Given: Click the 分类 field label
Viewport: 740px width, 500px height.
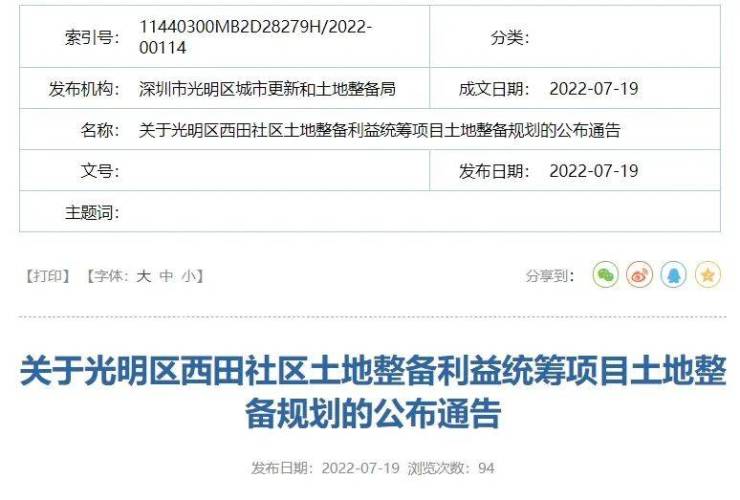Looking at the screenshot, I should click(x=510, y=37).
